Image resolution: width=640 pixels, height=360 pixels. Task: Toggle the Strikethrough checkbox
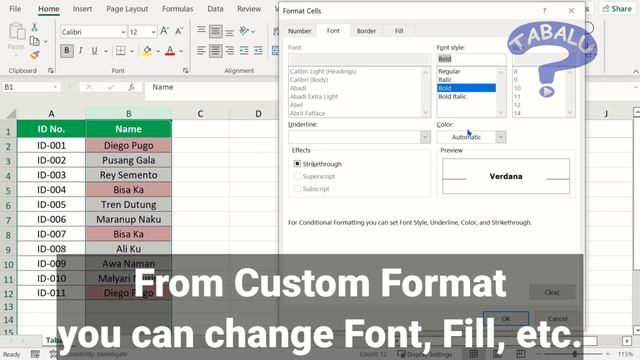coord(297,164)
